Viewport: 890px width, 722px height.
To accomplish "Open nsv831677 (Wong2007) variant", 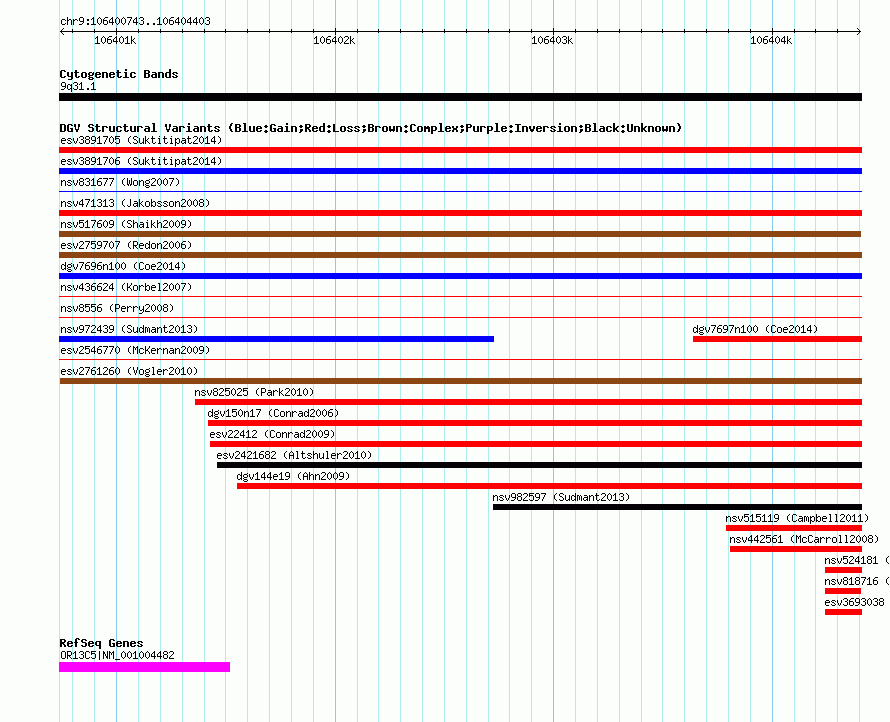I will point(120,182).
